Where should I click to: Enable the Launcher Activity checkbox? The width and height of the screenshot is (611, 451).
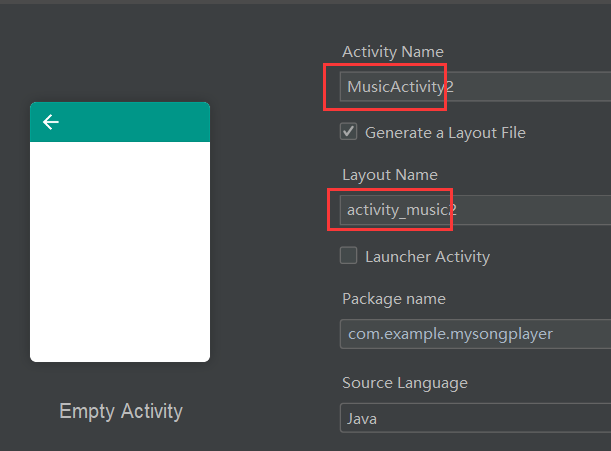click(349, 255)
